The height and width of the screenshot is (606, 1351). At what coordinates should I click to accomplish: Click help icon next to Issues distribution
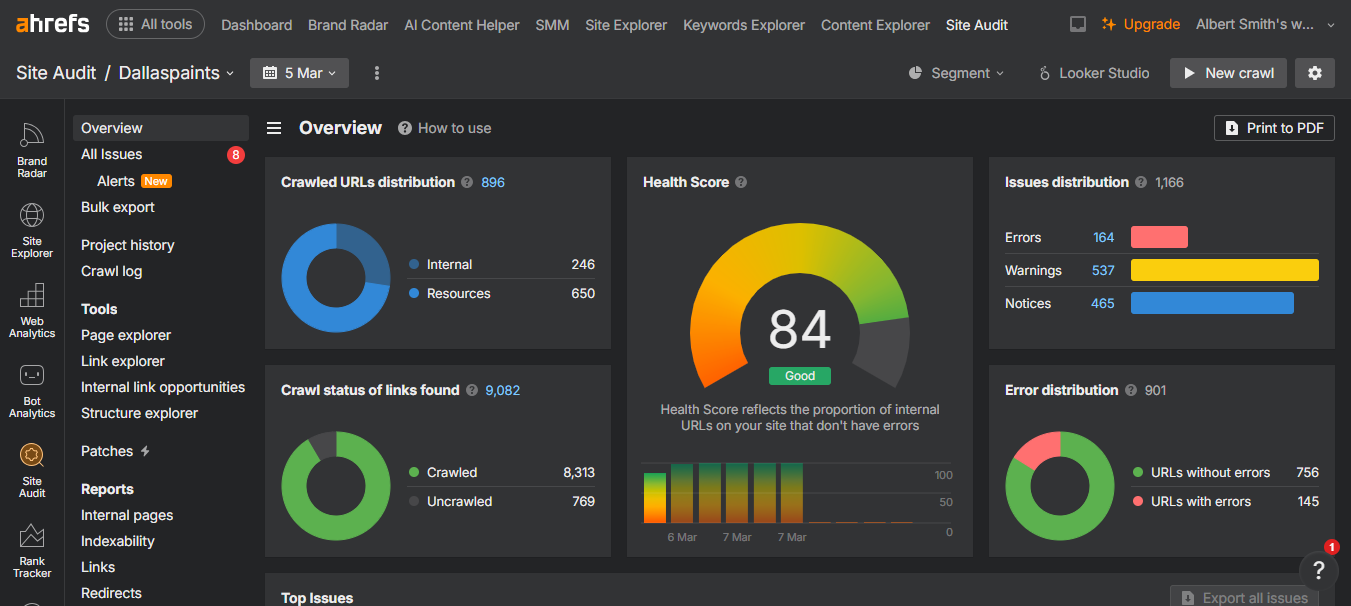tap(1140, 182)
